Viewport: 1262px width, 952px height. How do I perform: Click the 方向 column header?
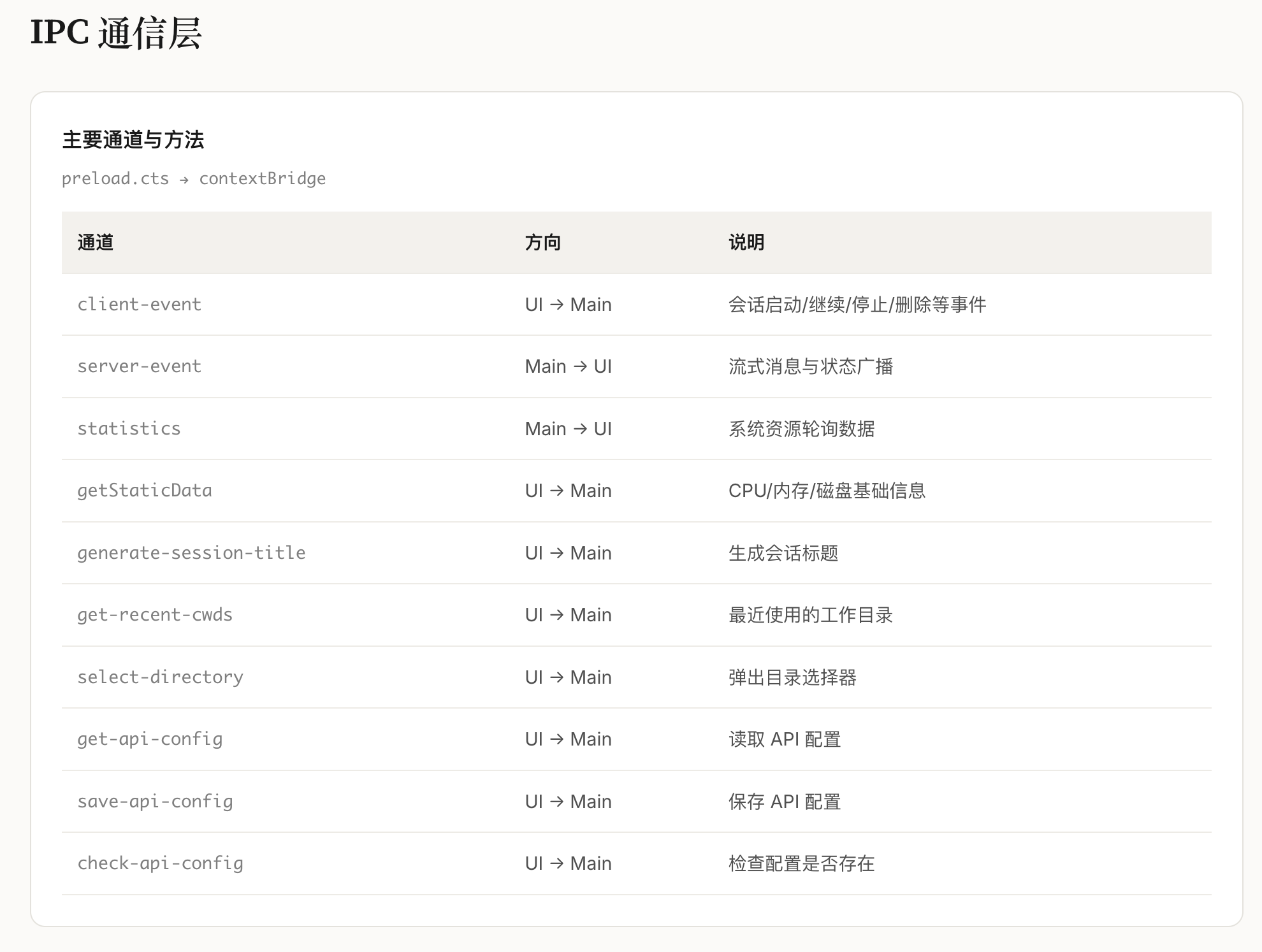542,242
